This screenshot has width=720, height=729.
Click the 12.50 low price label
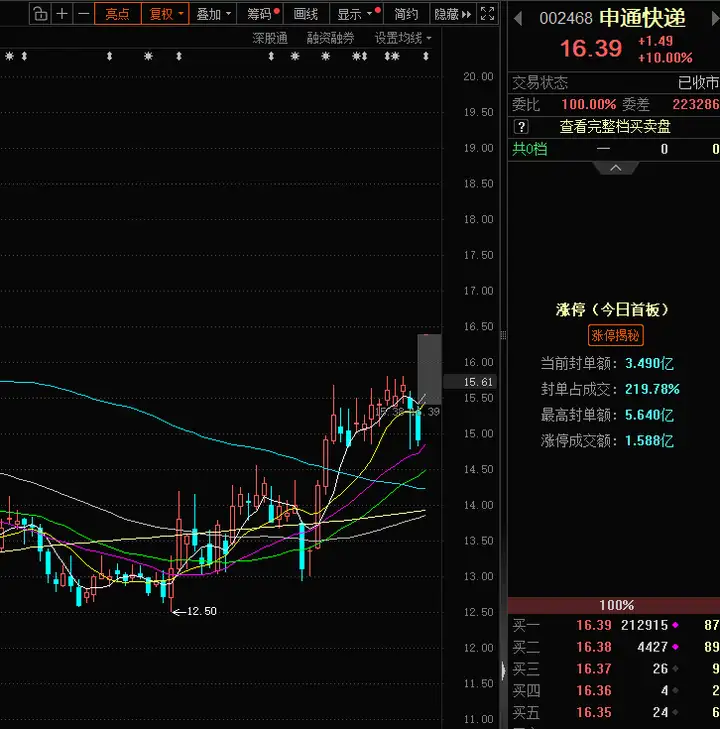click(x=202, y=611)
